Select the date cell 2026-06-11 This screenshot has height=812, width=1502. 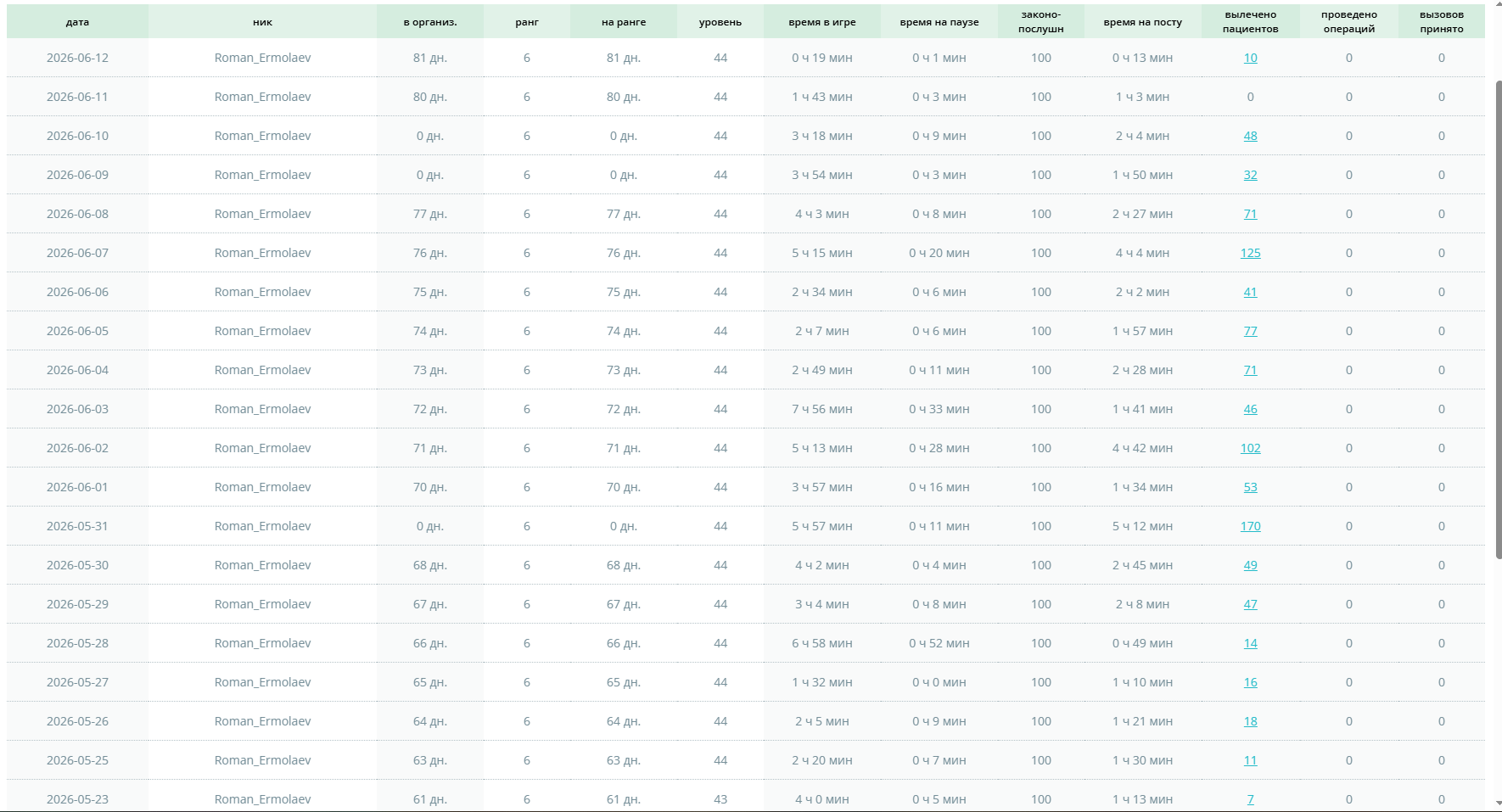pyautogui.click(x=77, y=97)
